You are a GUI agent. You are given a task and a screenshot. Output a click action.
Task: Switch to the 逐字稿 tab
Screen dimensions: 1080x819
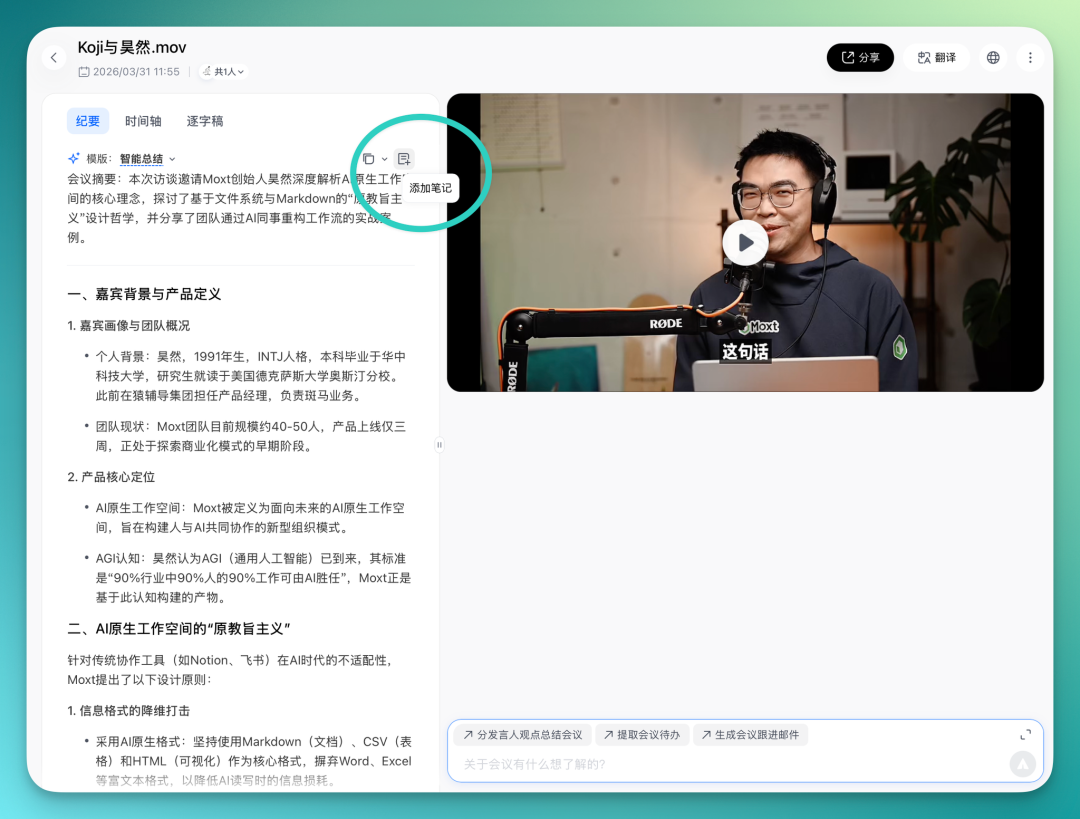tap(205, 121)
